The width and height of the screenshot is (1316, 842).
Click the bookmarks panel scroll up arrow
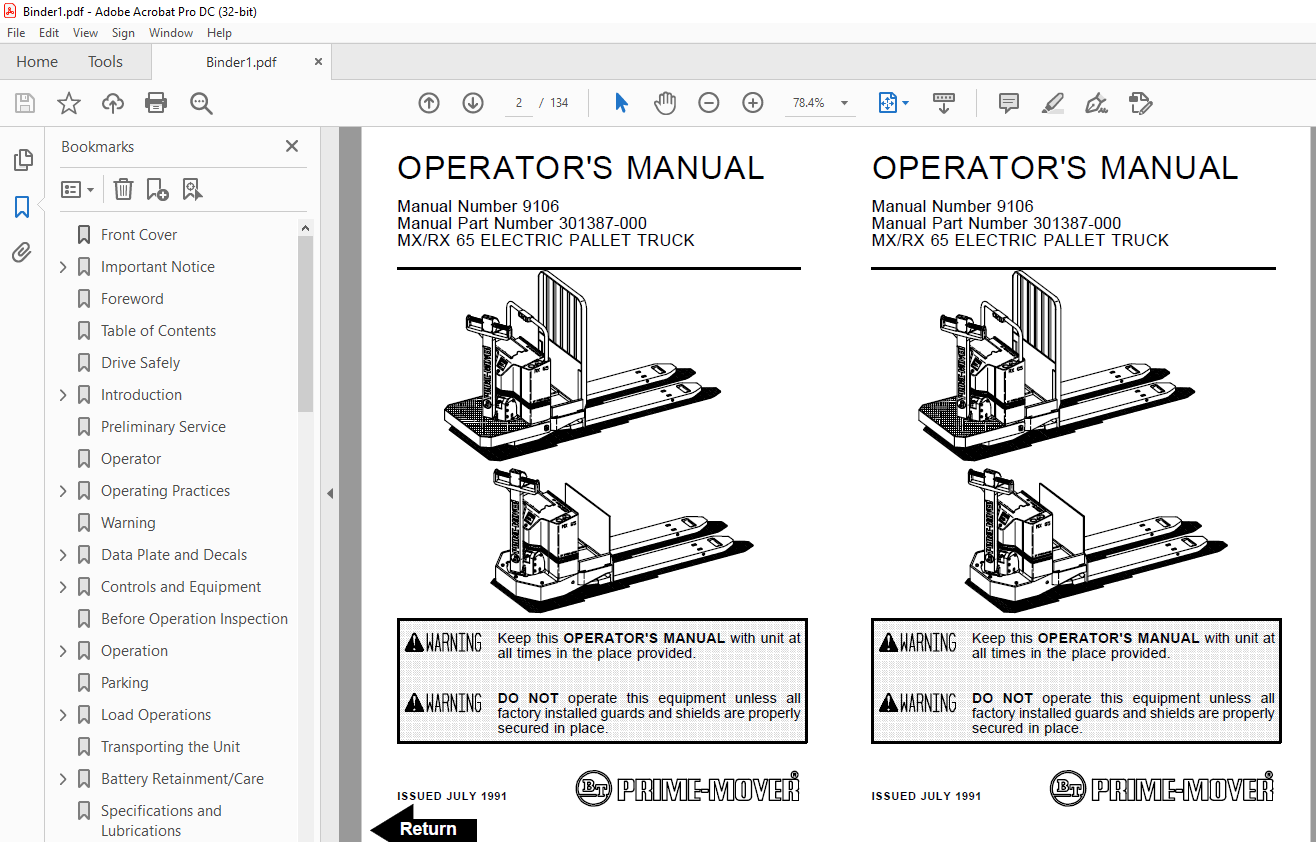click(x=305, y=228)
